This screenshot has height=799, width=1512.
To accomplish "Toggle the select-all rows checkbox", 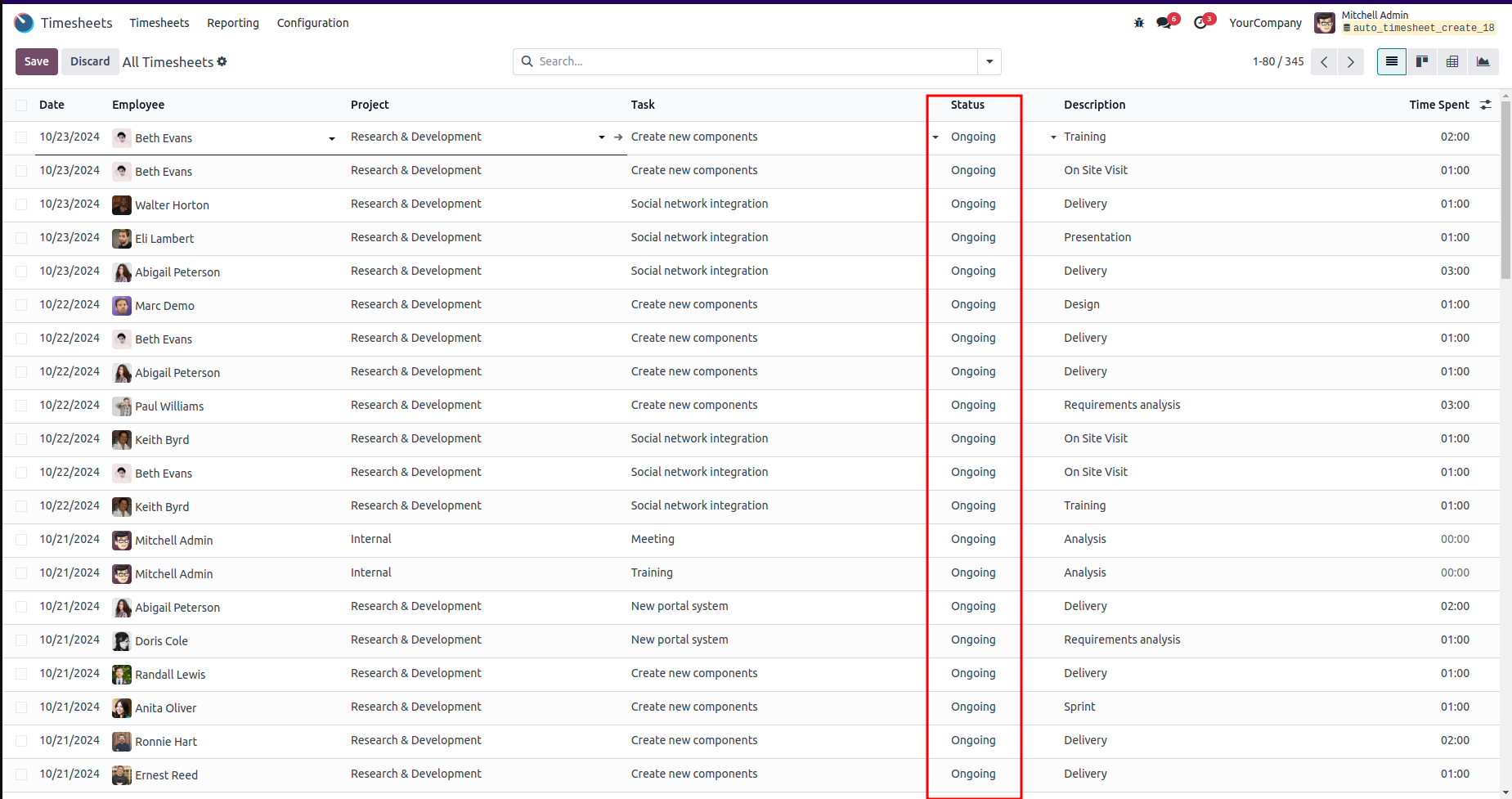I will [21, 105].
